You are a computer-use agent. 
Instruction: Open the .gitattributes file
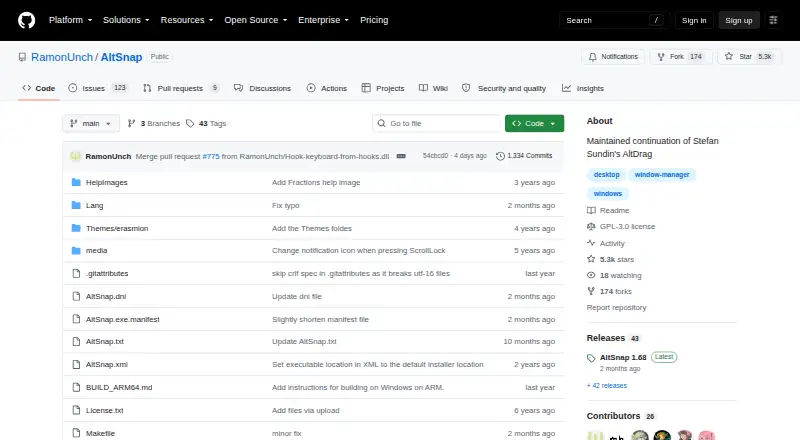(107, 274)
